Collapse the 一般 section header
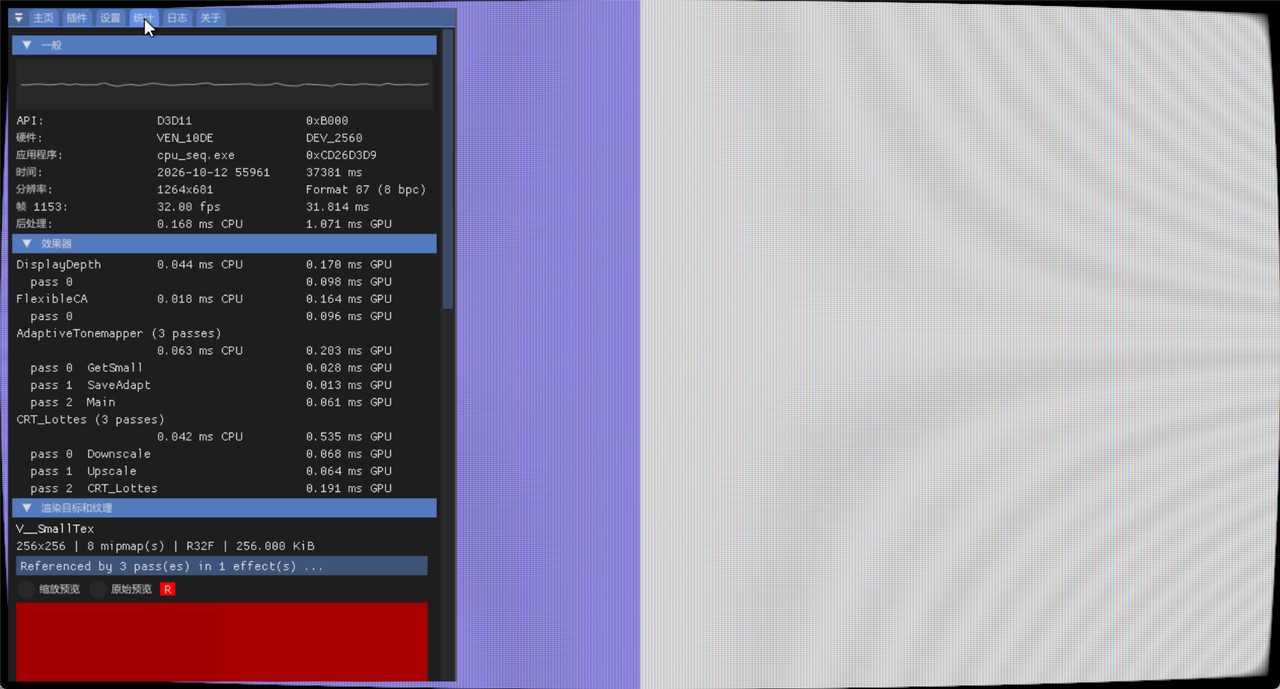This screenshot has height=689, width=1280. [x=224, y=45]
